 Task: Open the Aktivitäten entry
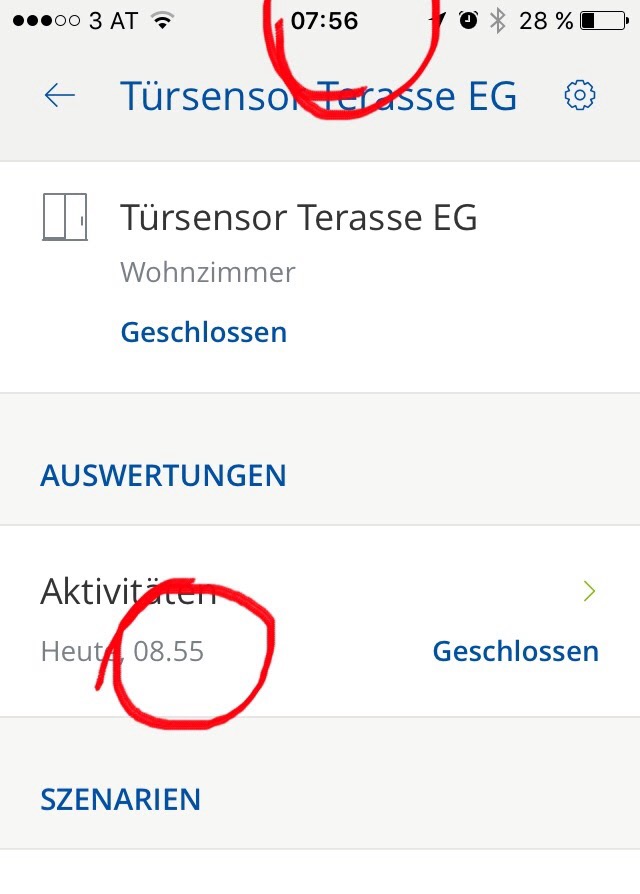coord(128,592)
